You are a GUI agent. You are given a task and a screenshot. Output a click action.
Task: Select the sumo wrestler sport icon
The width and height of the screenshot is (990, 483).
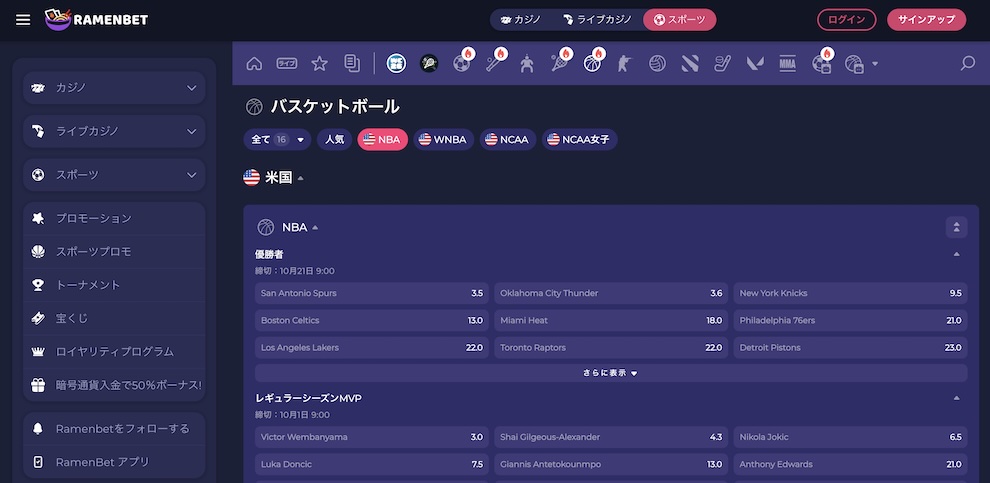tap(527, 63)
